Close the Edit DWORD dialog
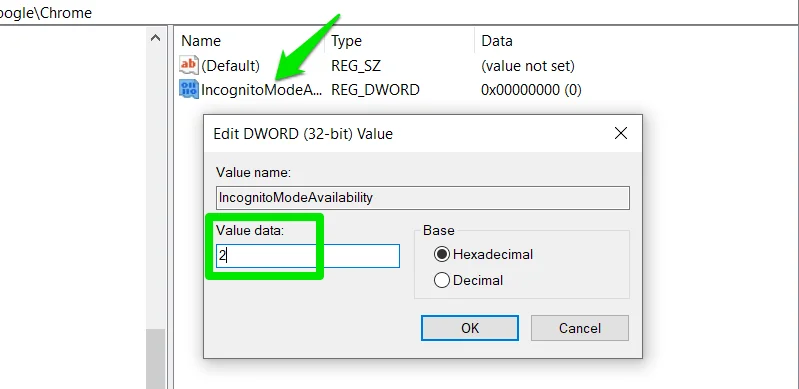Screen dimensions: 799x389 pyautogui.click(x=621, y=134)
